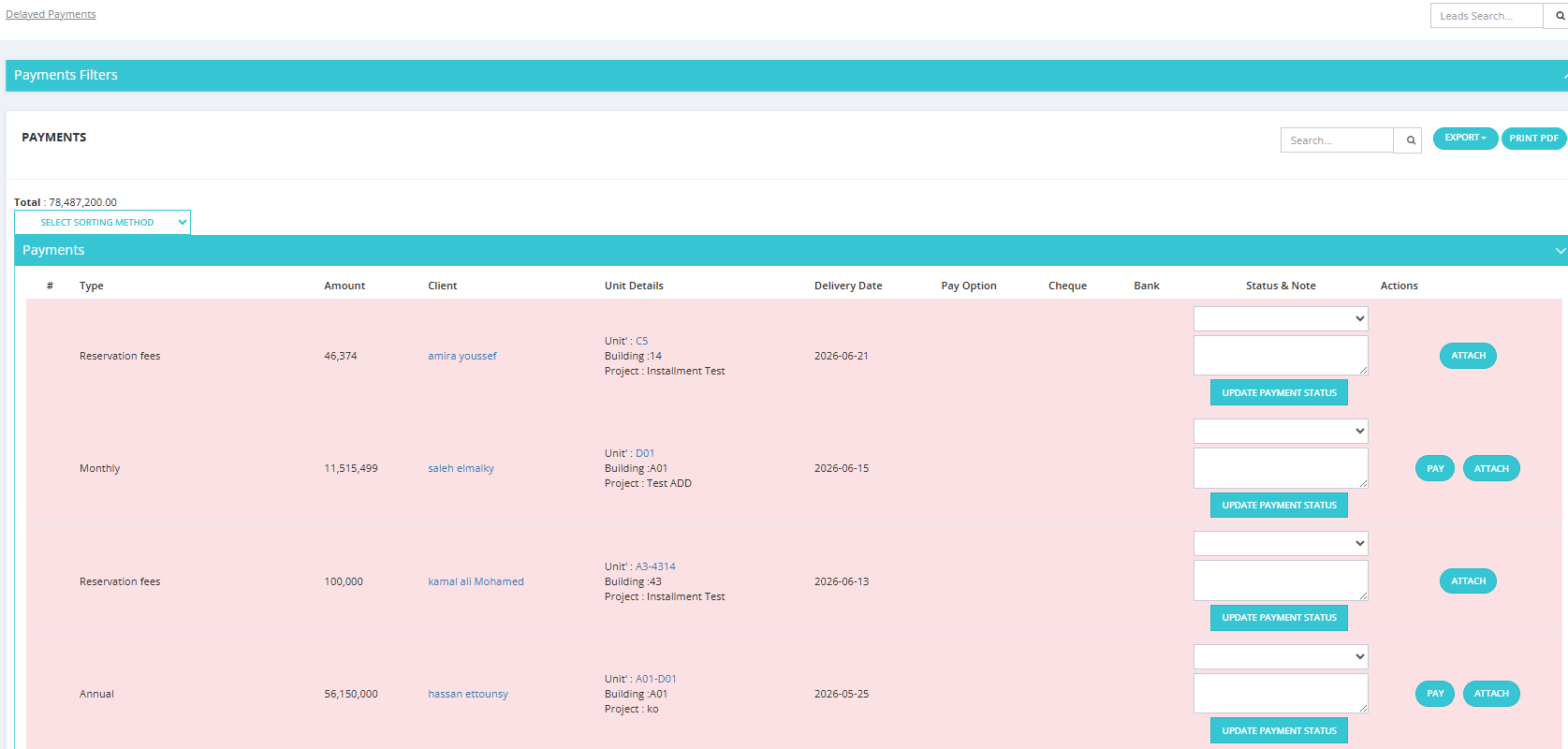Click delivery date 2026-06-21
1568x749 pixels.
click(842, 356)
